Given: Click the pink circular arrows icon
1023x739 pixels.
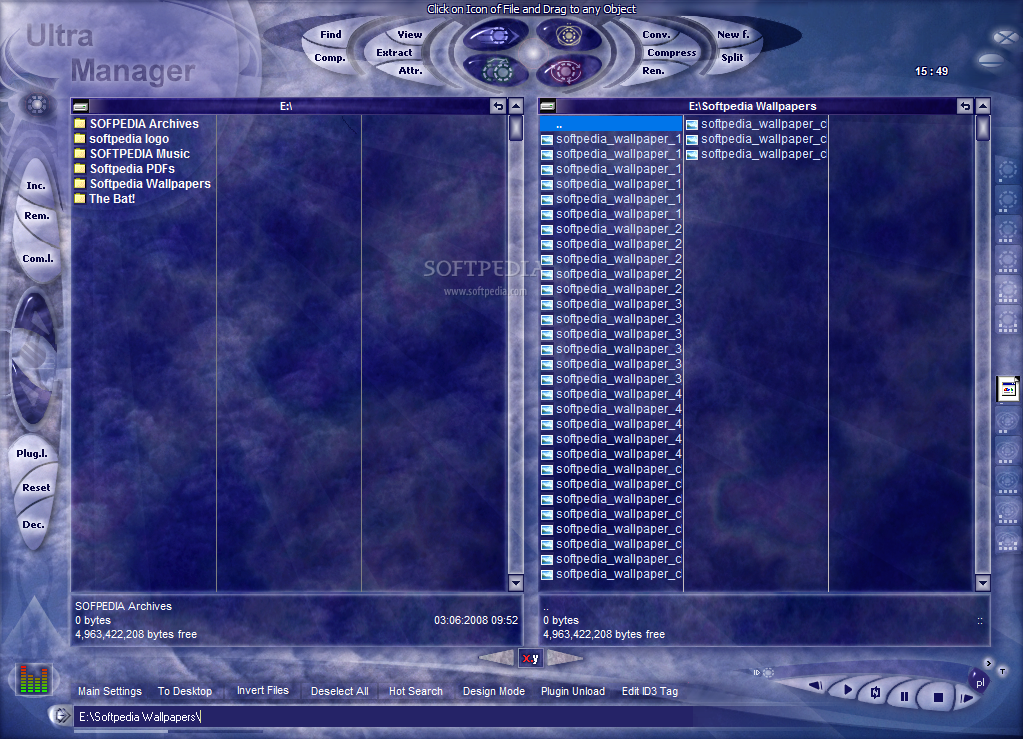Looking at the screenshot, I should pos(569,70).
